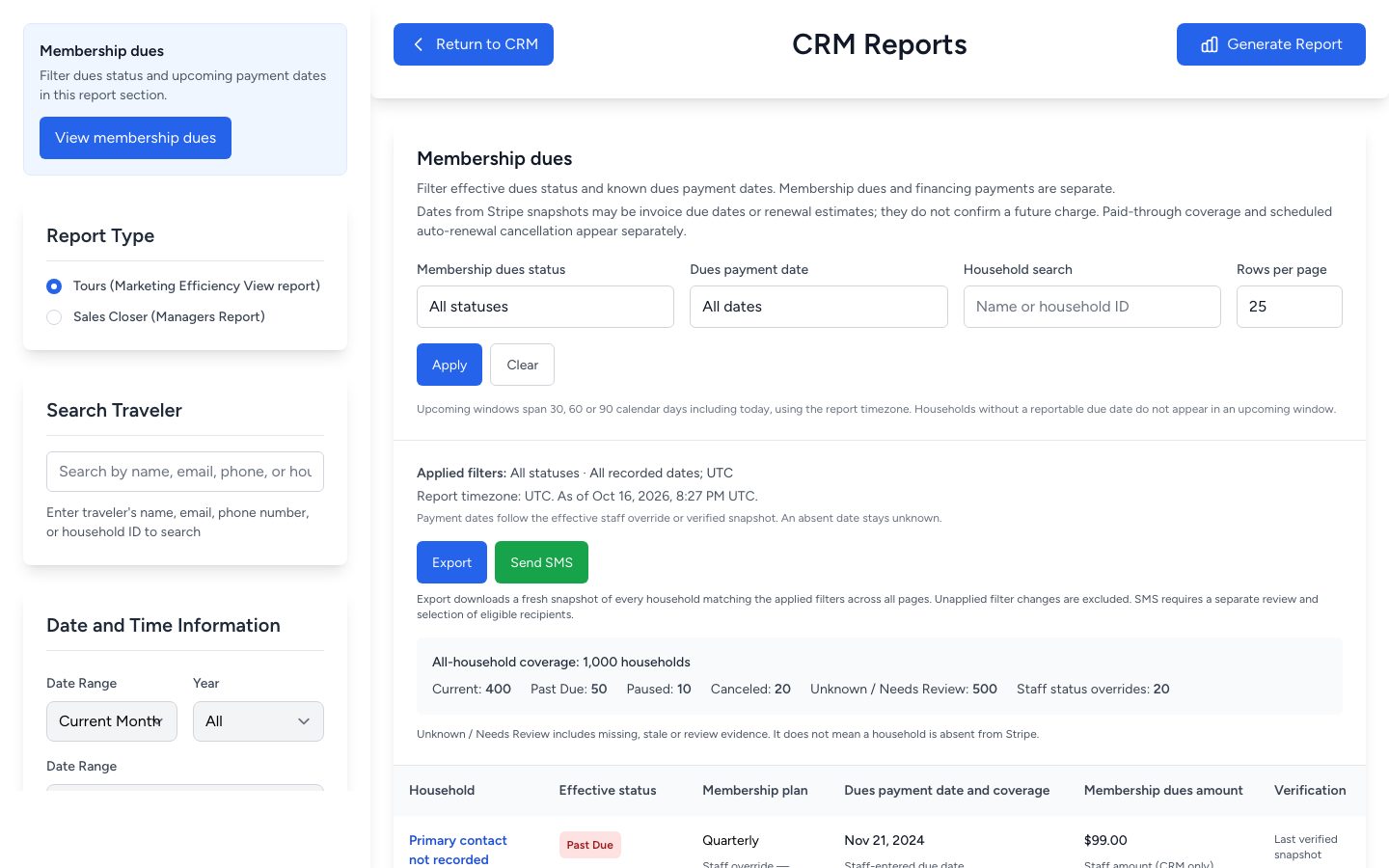Click the CRM Reports page title
The image size is (1389, 868).
click(880, 44)
